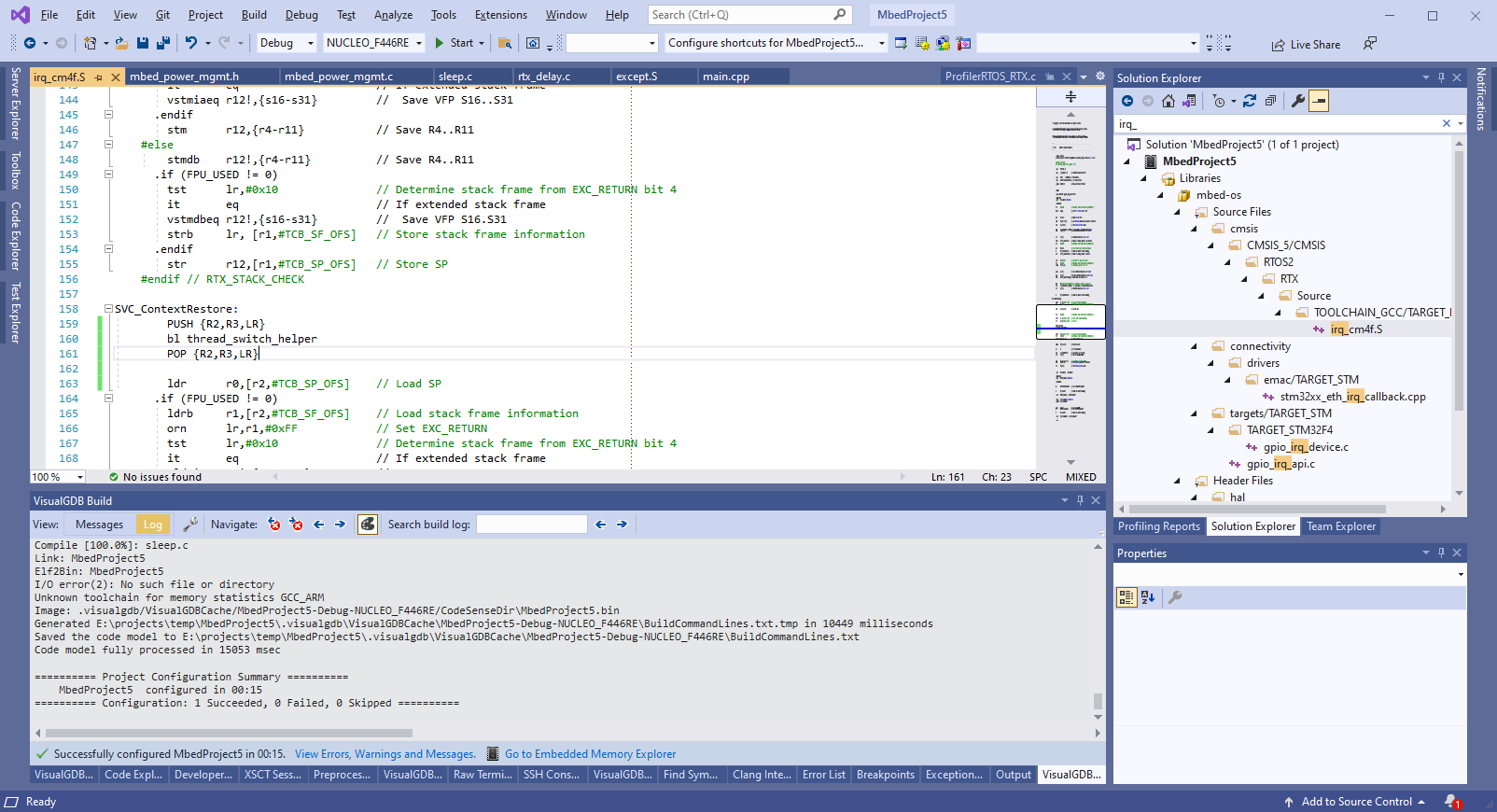Click the Solution Explorer Back arrow
The width and height of the screenshot is (1497, 812).
(x=1127, y=101)
